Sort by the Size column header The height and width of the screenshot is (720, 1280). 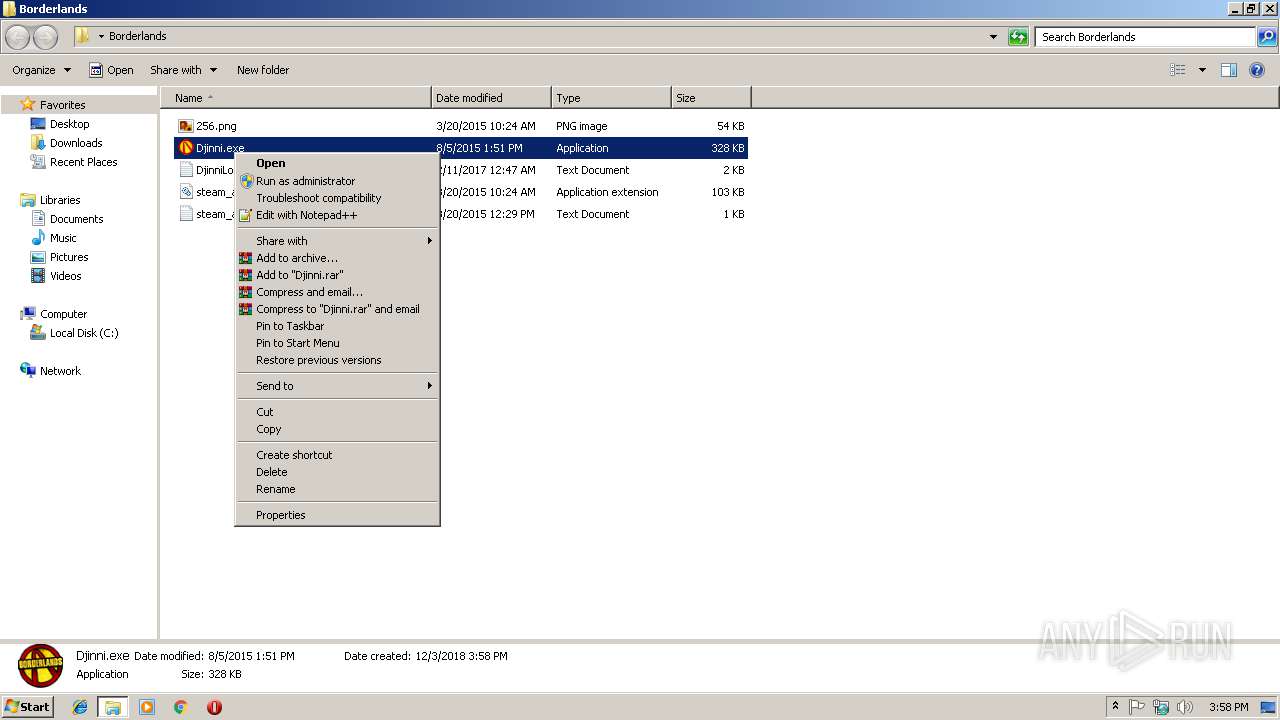tap(711, 98)
